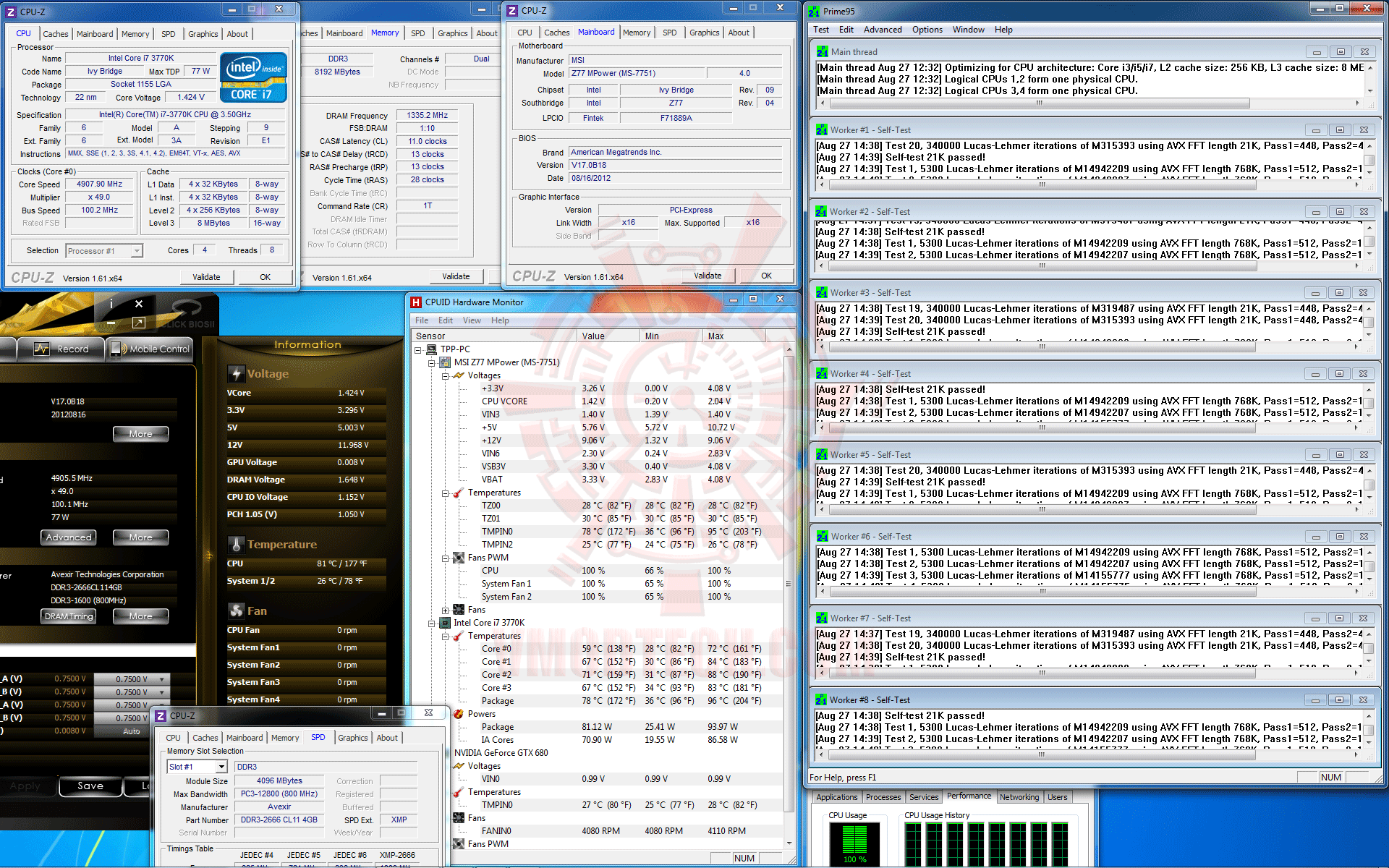Click the DRAM Timing button
Image resolution: width=1389 pixels, height=868 pixels.
point(69,616)
